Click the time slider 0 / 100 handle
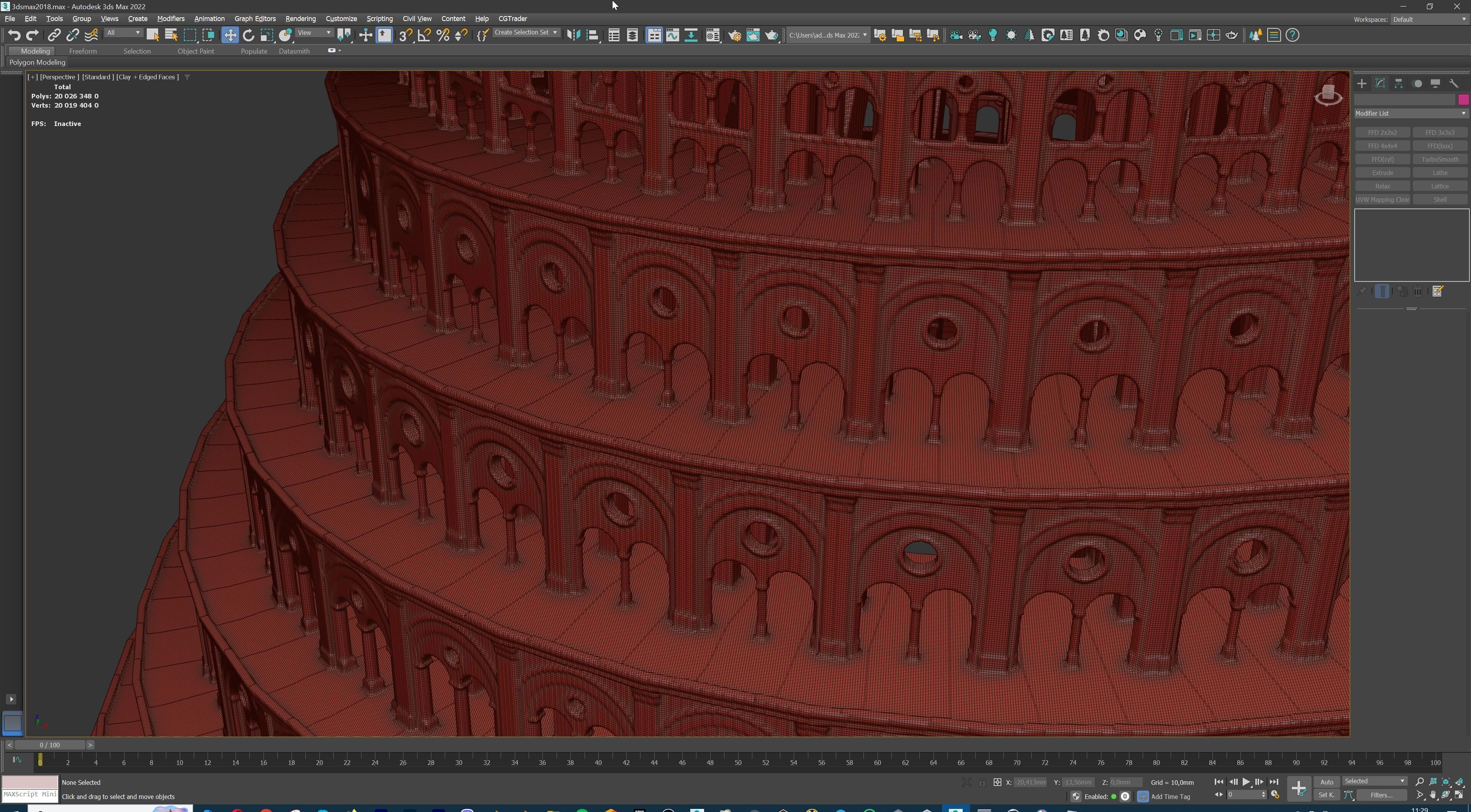The width and height of the screenshot is (1471, 812). pos(50,745)
